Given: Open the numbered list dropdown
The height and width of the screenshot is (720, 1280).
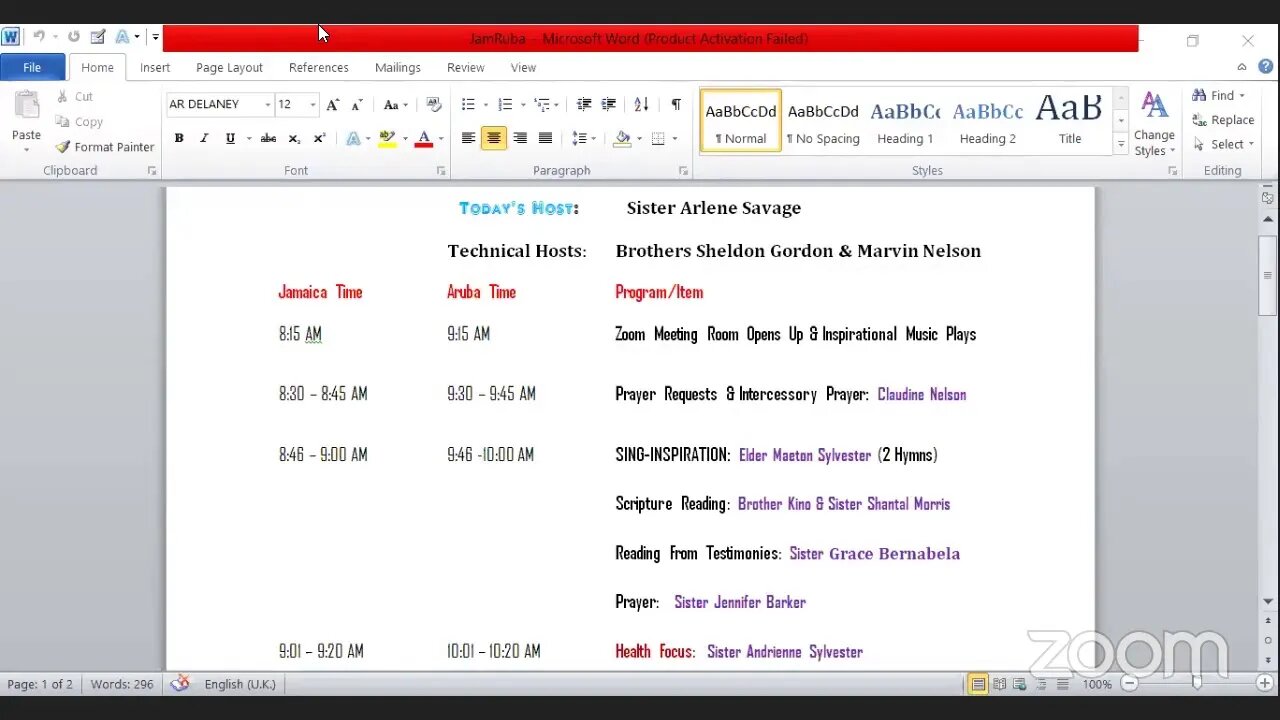Looking at the screenshot, I should click(x=523, y=104).
